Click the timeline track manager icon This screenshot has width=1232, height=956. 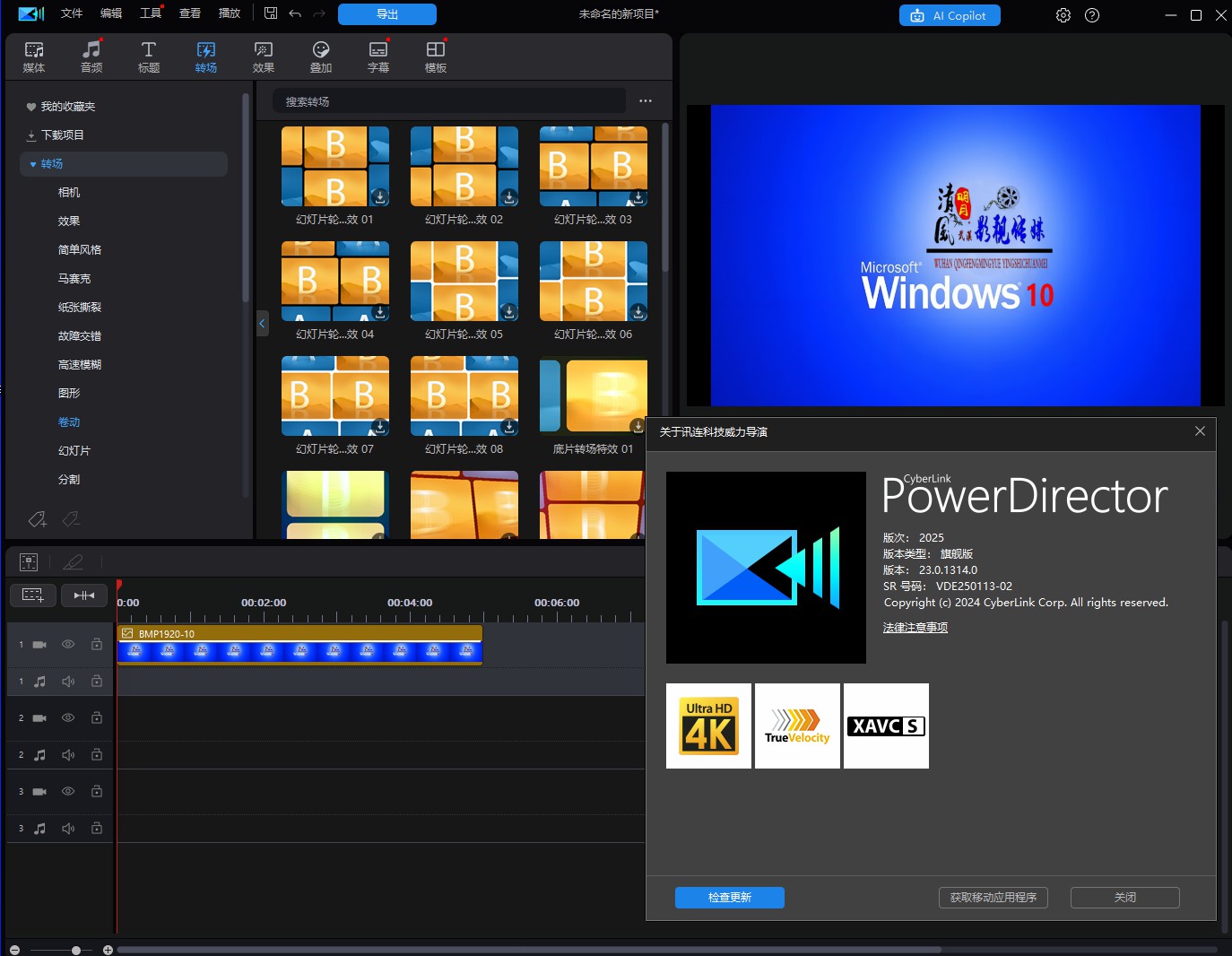point(29,562)
